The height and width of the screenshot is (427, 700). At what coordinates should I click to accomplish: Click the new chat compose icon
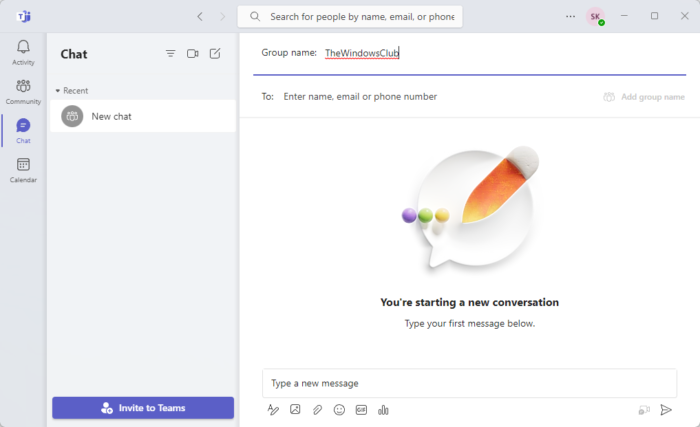pyautogui.click(x=215, y=54)
